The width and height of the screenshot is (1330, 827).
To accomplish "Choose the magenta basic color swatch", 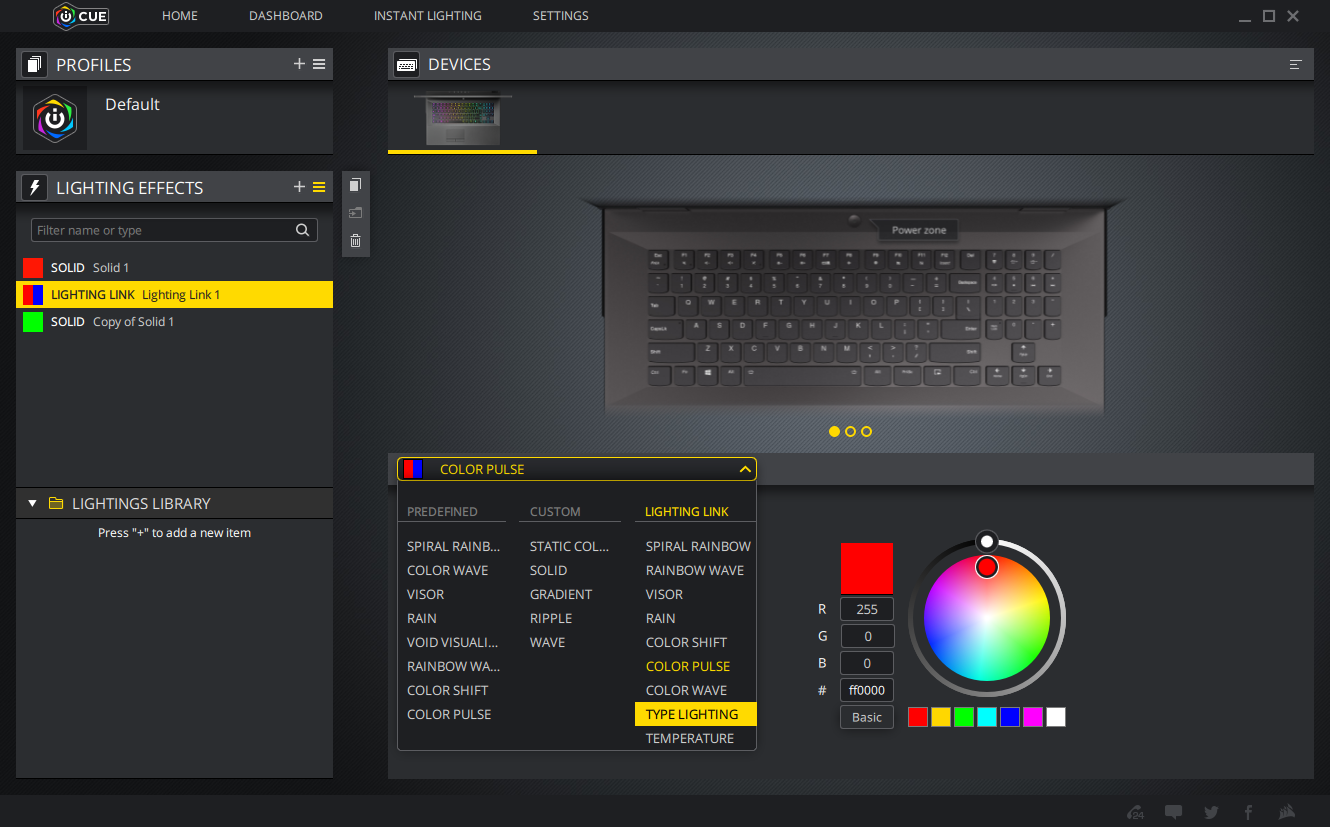I will (1033, 717).
